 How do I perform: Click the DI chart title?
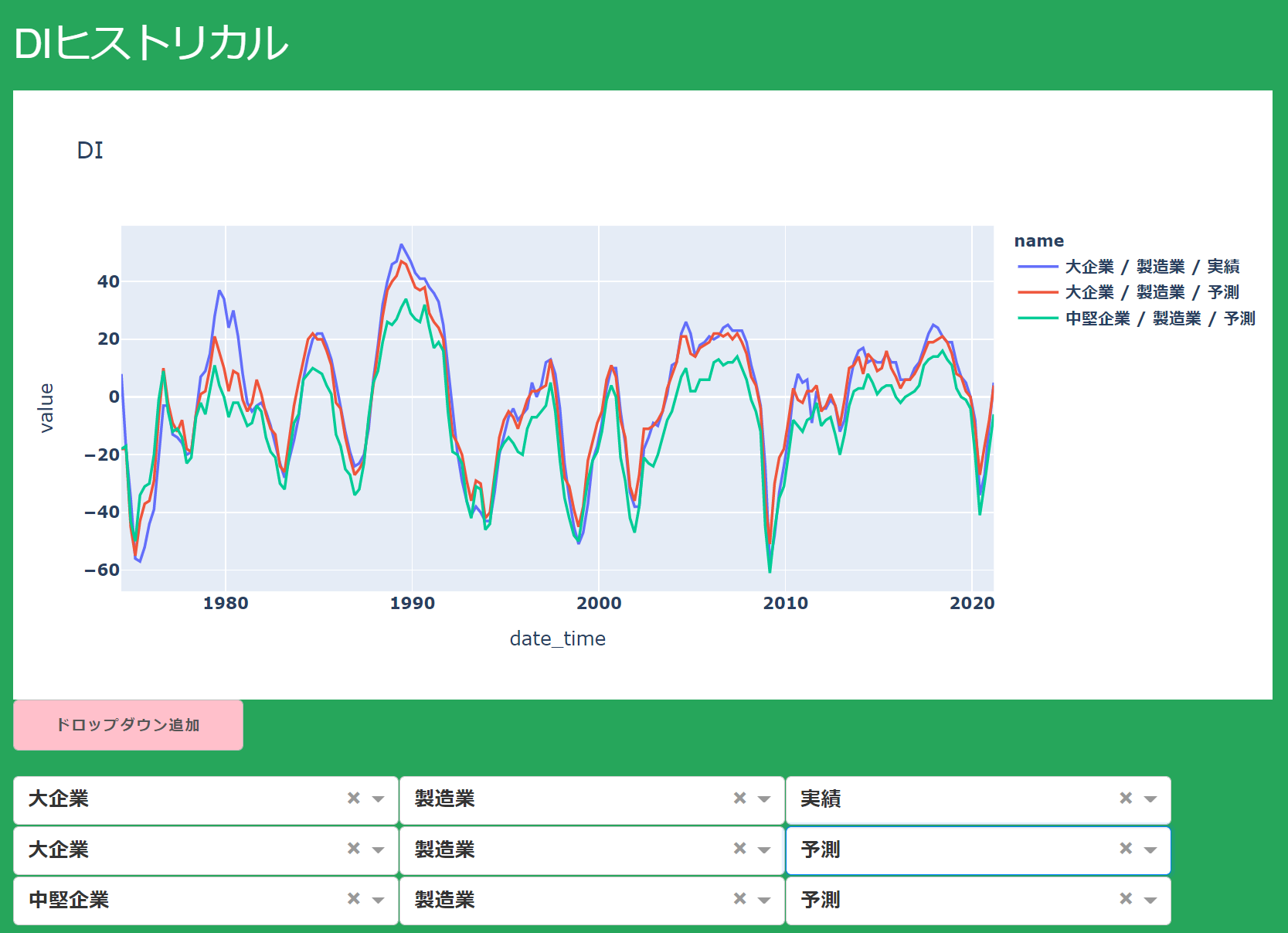pos(90,151)
